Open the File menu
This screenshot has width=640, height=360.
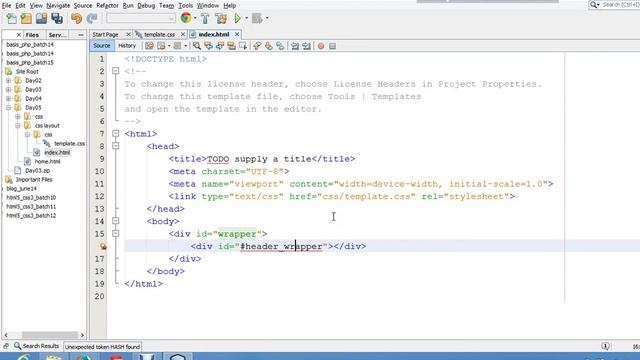tap(6, 6)
